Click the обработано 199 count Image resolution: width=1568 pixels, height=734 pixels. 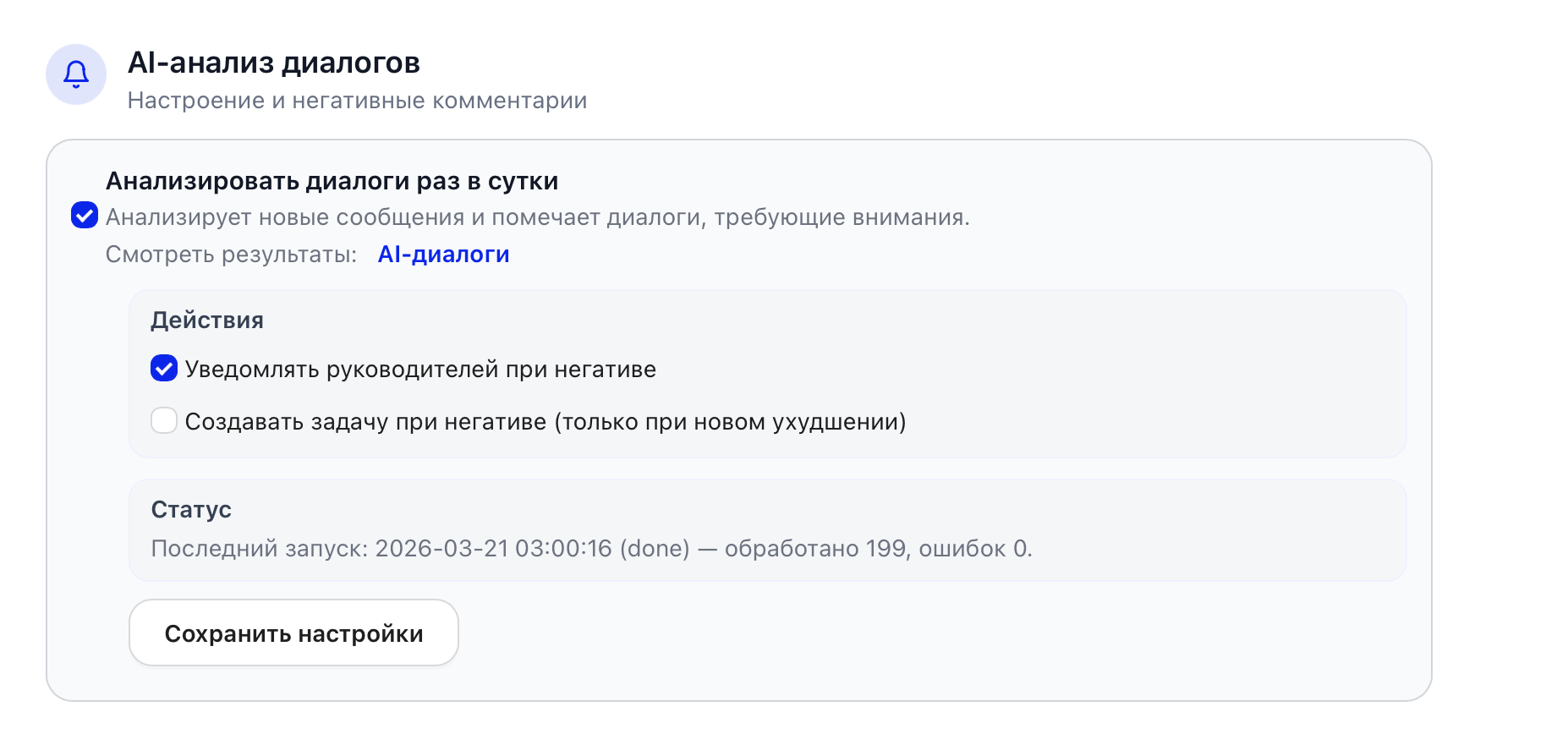(x=815, y=549)
